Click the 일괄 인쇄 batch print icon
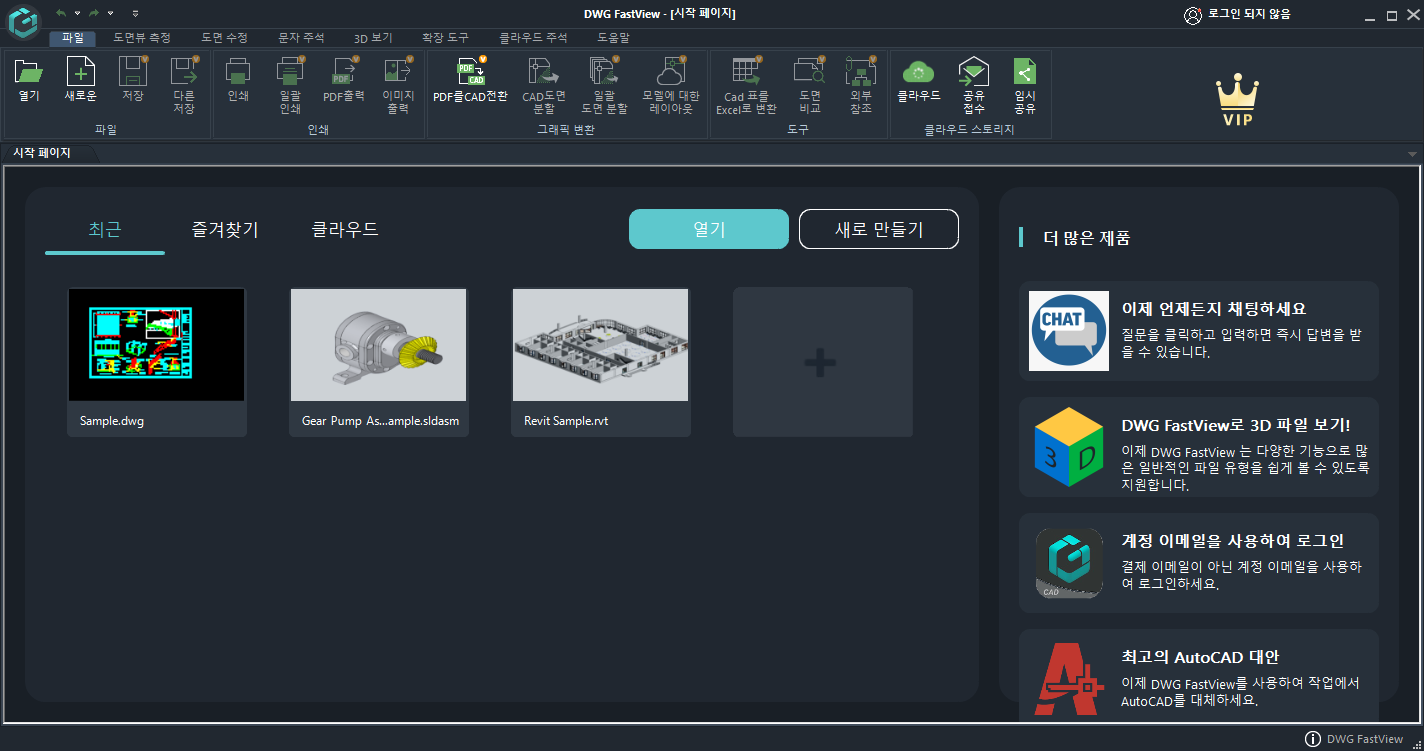The width and height of the screenshot is (1424, 751). (x=290, y=71)
